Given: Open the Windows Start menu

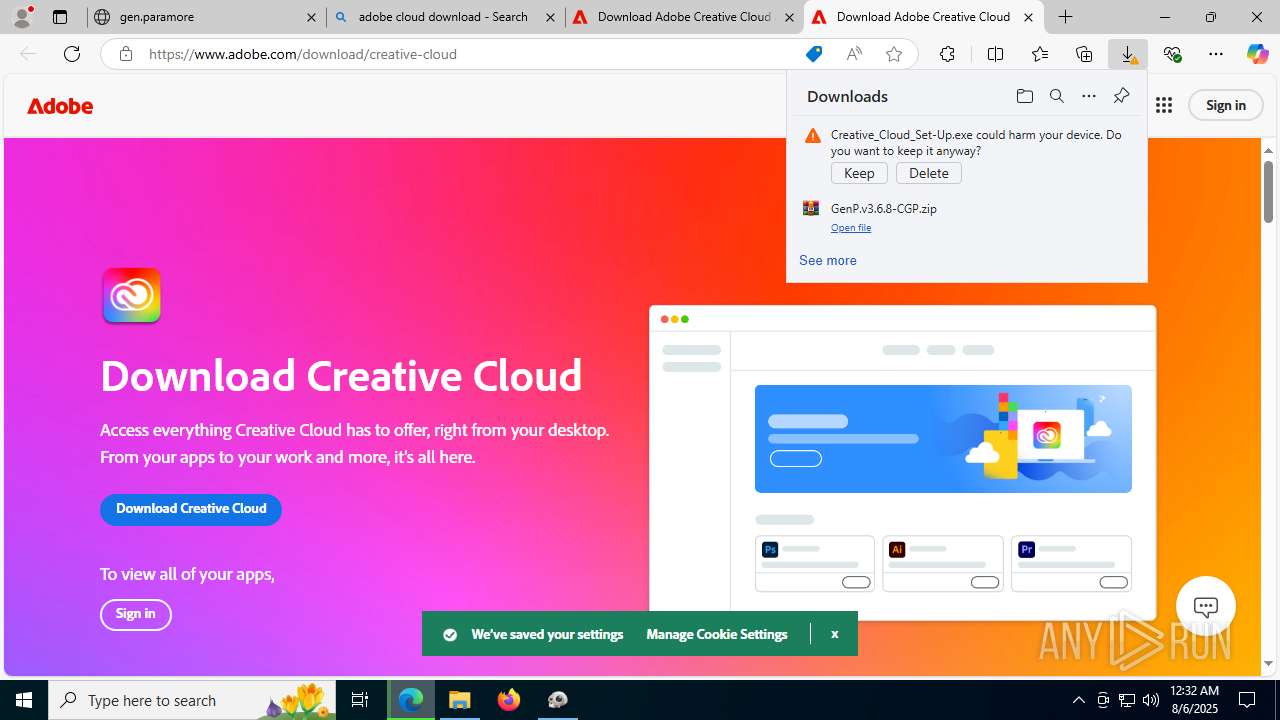Looking at the screenshot, I should click(24, 700).
